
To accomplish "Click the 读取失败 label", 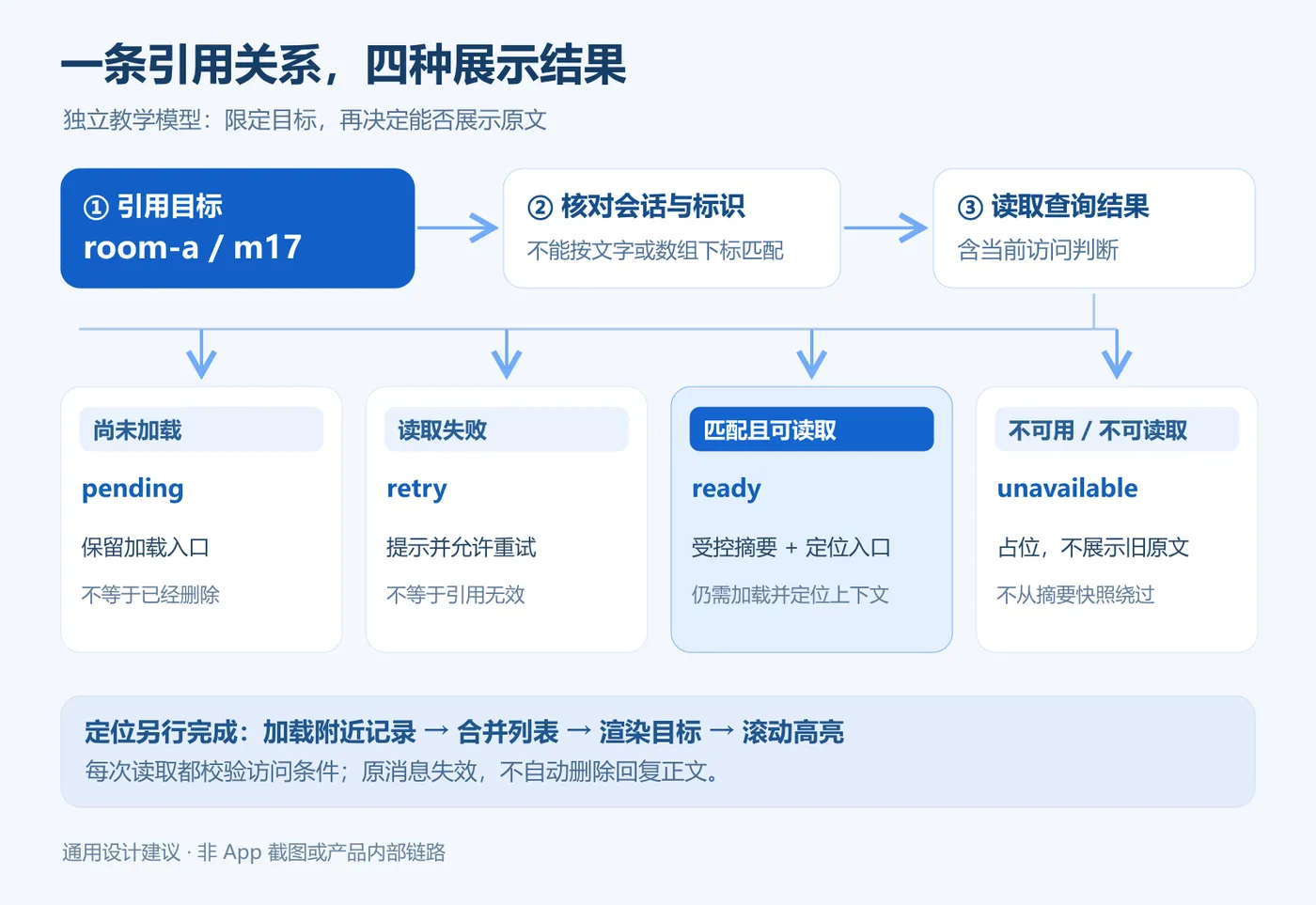I will pyautogui.click(x=507, y=429).
